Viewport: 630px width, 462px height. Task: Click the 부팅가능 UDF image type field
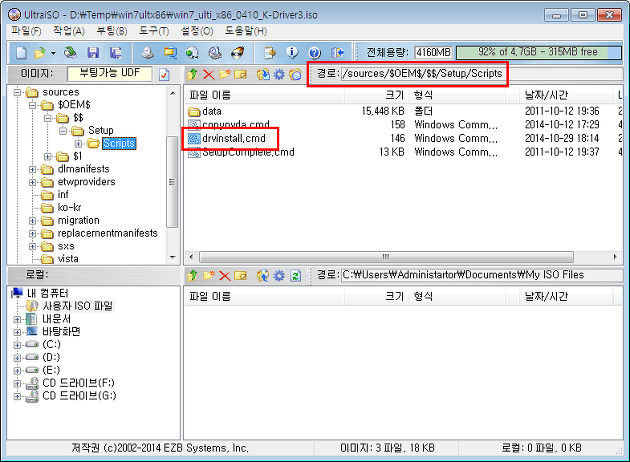click(x=110, y=74)
